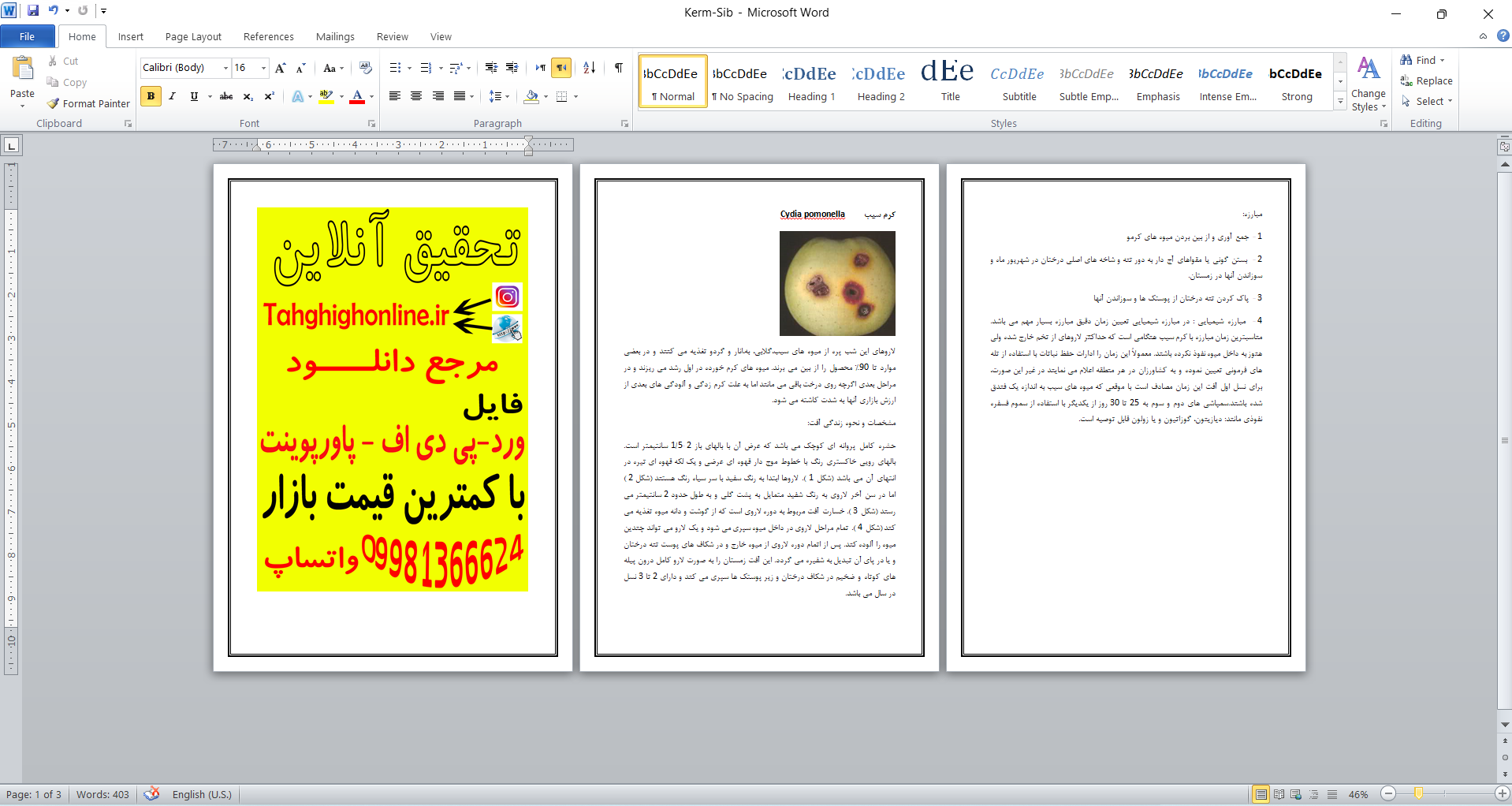
Task: Open Paragraph dialog launcher
Action: pos(624,124)
